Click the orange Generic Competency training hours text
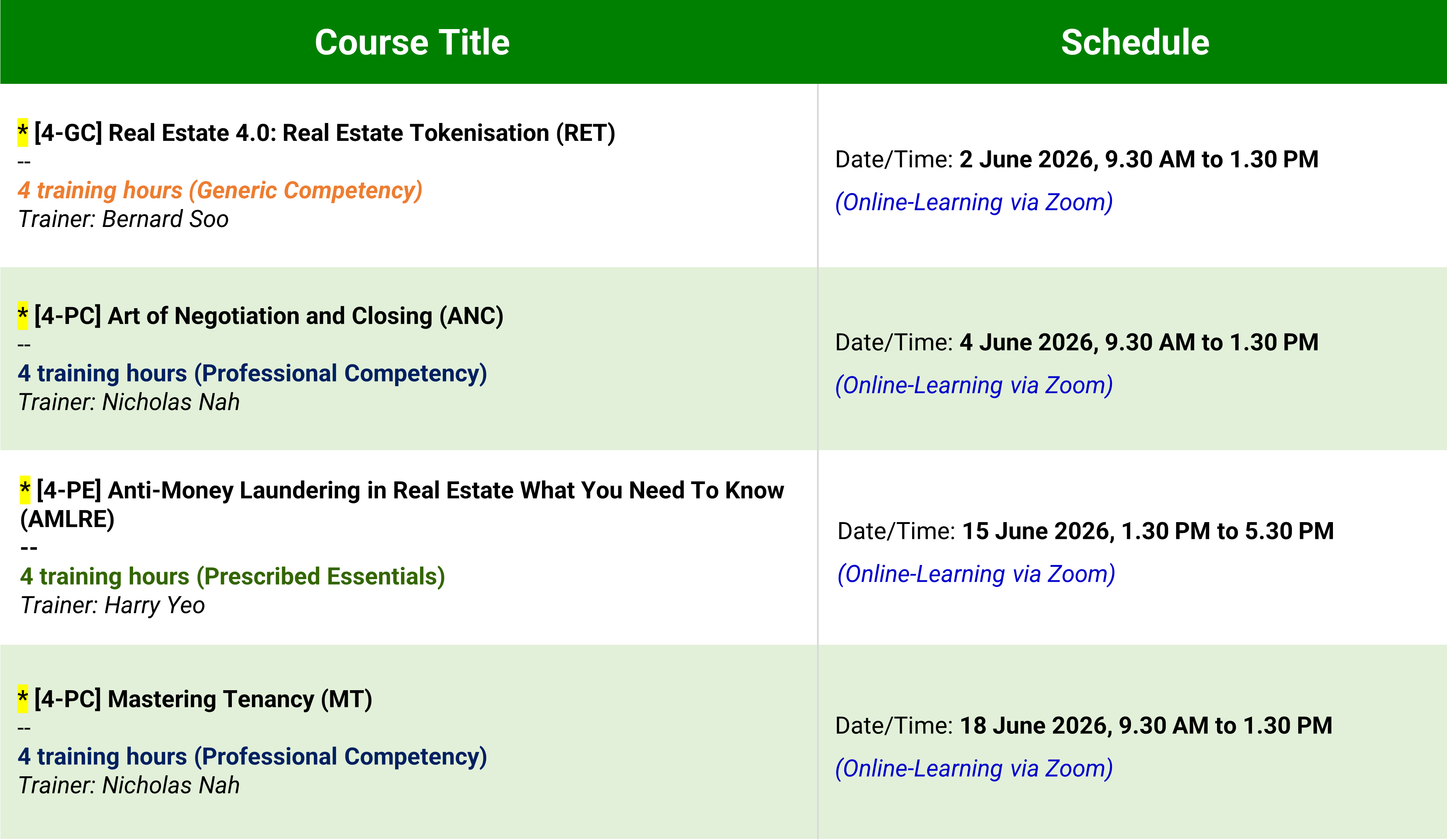Screen dimensions: 1447x840 220,190
